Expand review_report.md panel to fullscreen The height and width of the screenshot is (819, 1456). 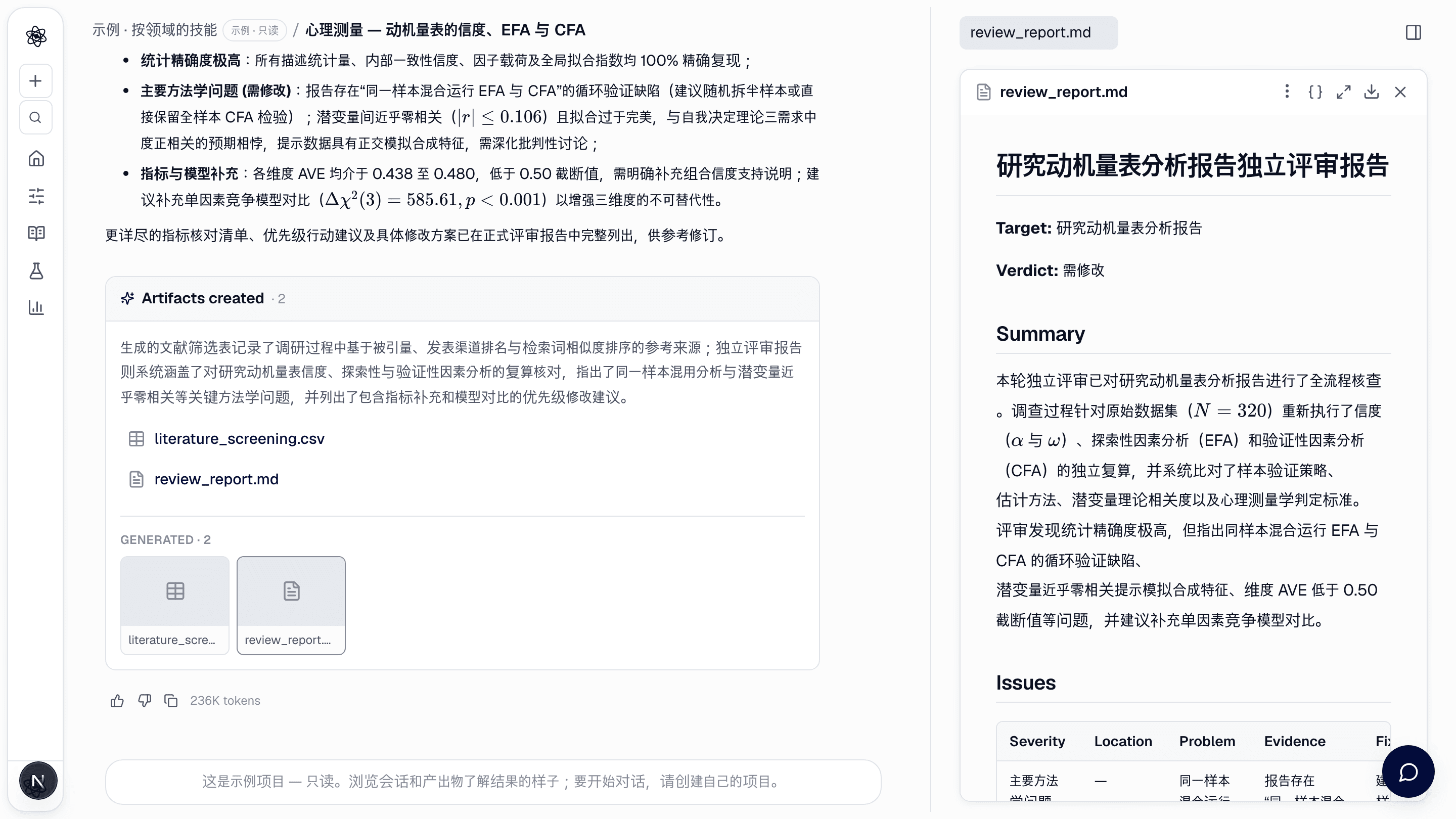point(1344,92)
